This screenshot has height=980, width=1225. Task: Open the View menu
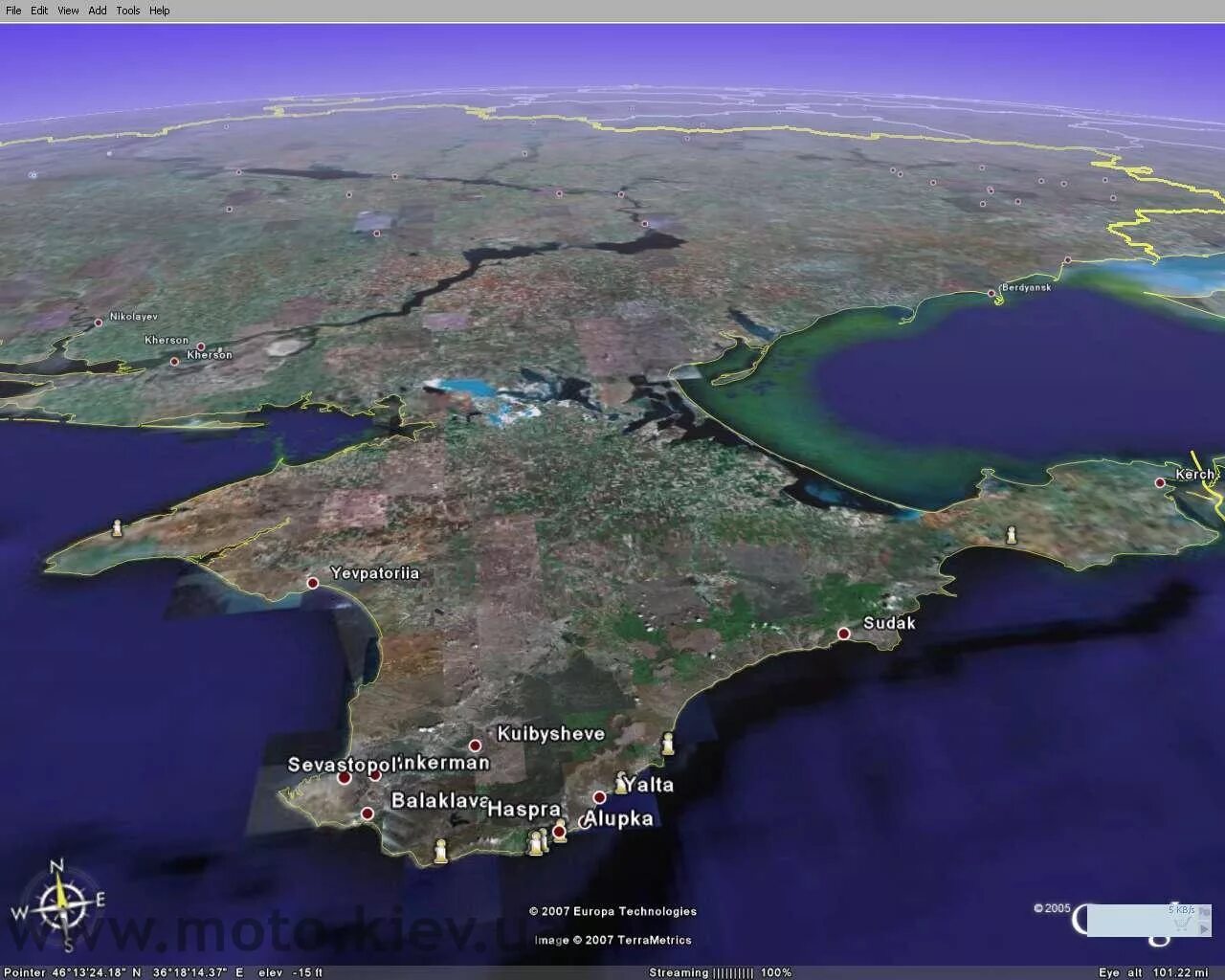click(68, 11)
